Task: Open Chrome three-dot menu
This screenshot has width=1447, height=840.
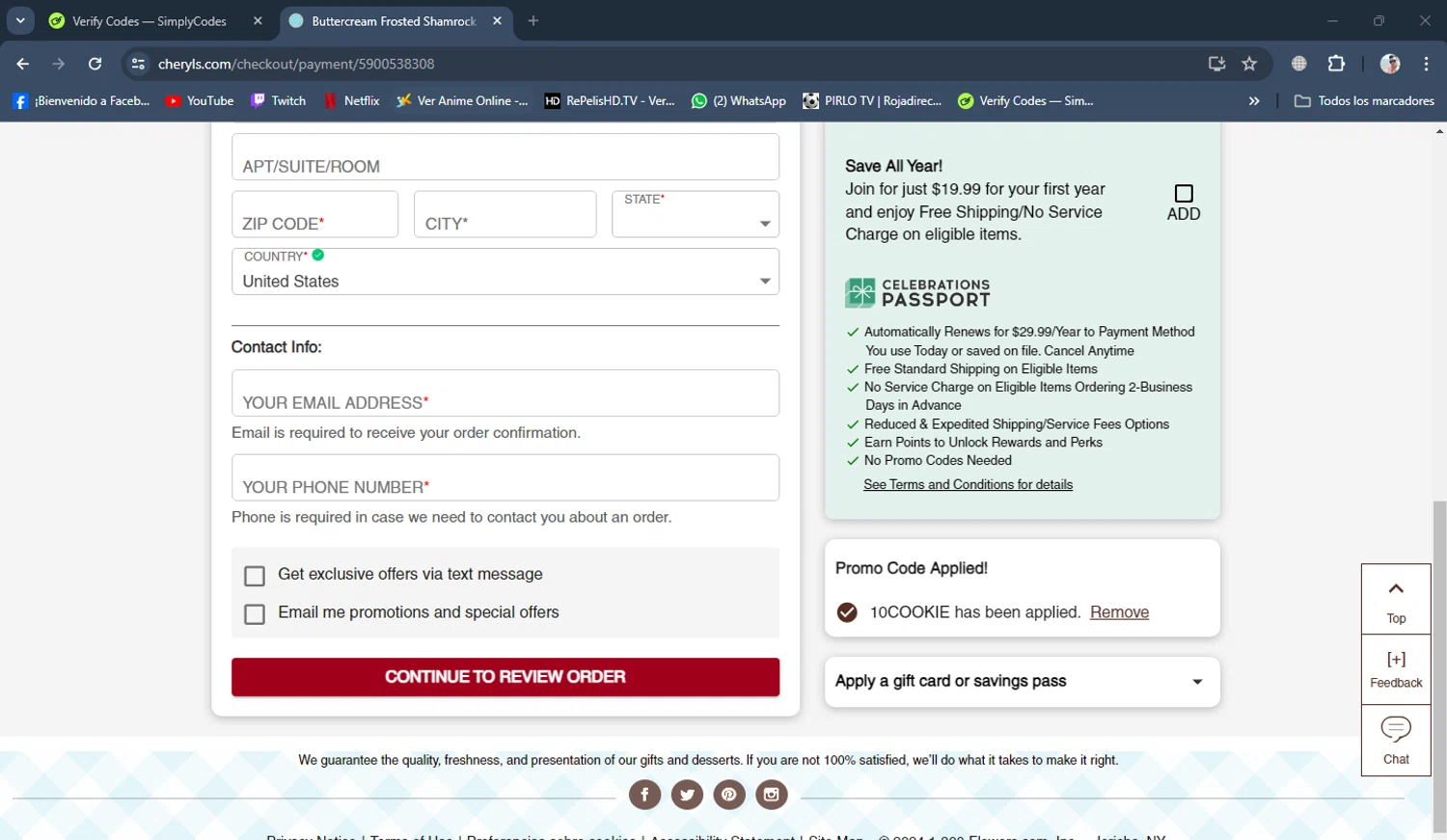Action: [x=1426, y=64]
